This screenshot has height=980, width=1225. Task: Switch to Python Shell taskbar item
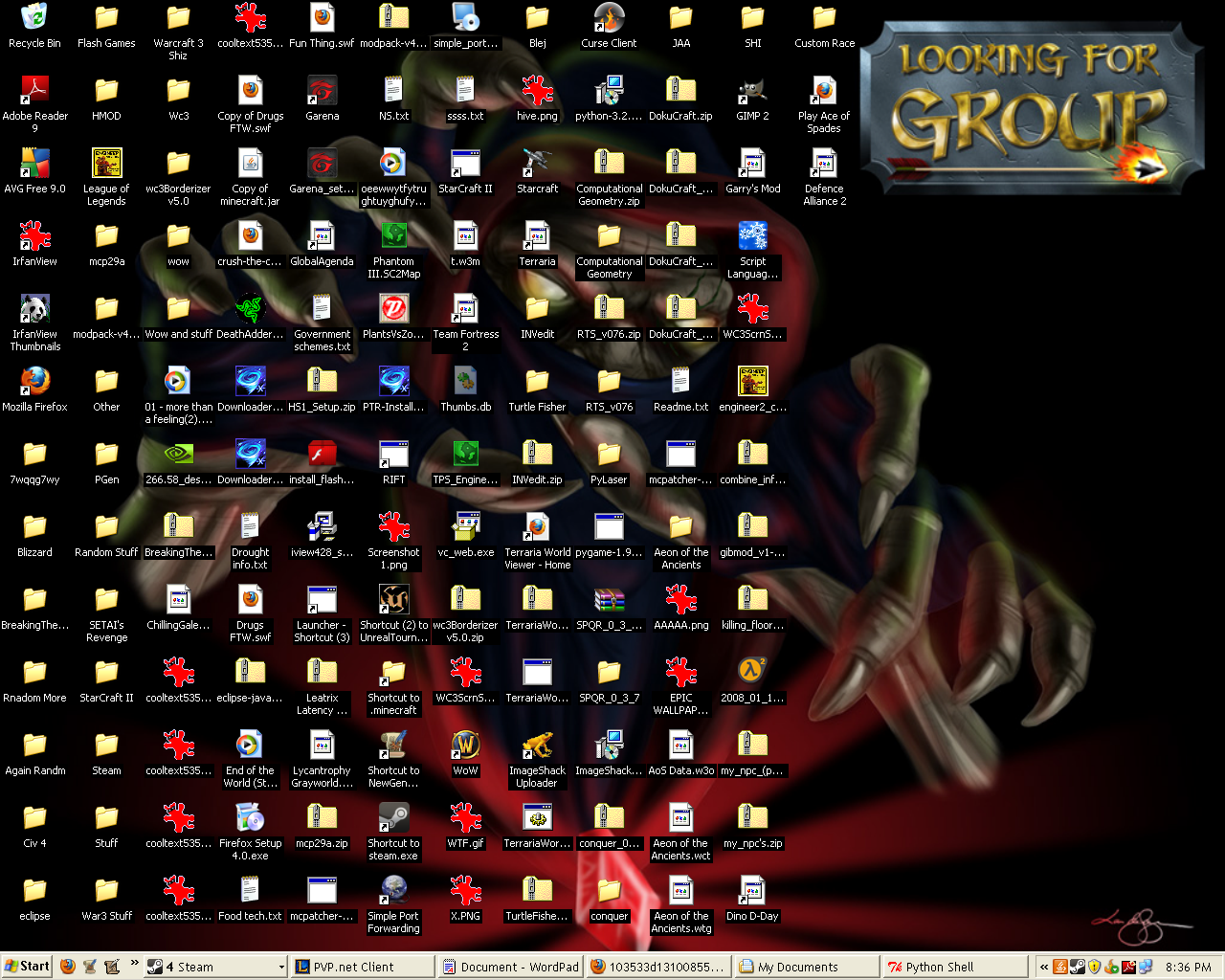[x=953, y=967]
